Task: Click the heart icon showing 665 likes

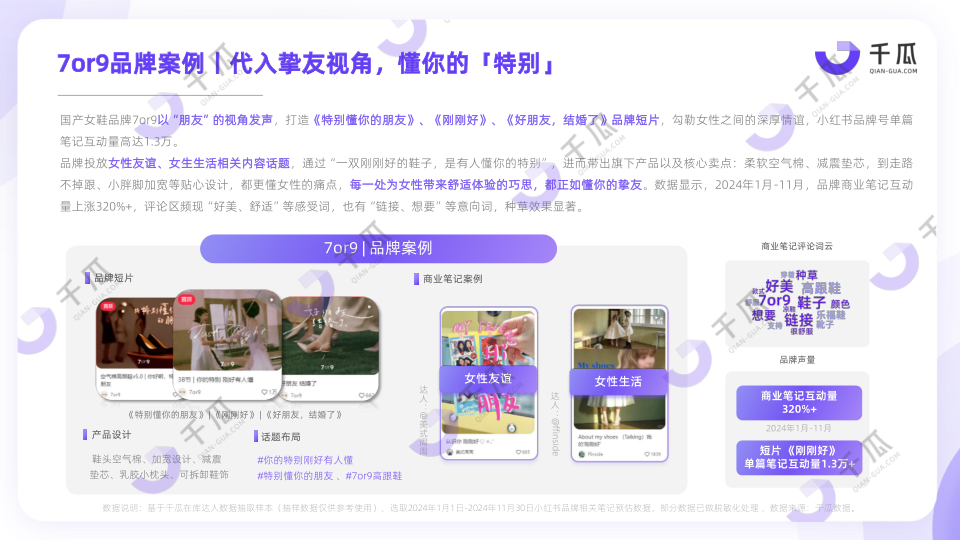Action: [519, 452]
